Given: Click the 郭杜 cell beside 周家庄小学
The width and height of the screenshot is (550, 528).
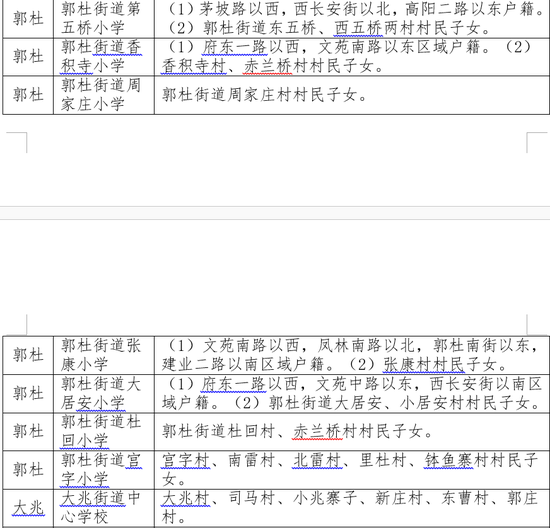Looking at the screenshot, I should point(28,95).
